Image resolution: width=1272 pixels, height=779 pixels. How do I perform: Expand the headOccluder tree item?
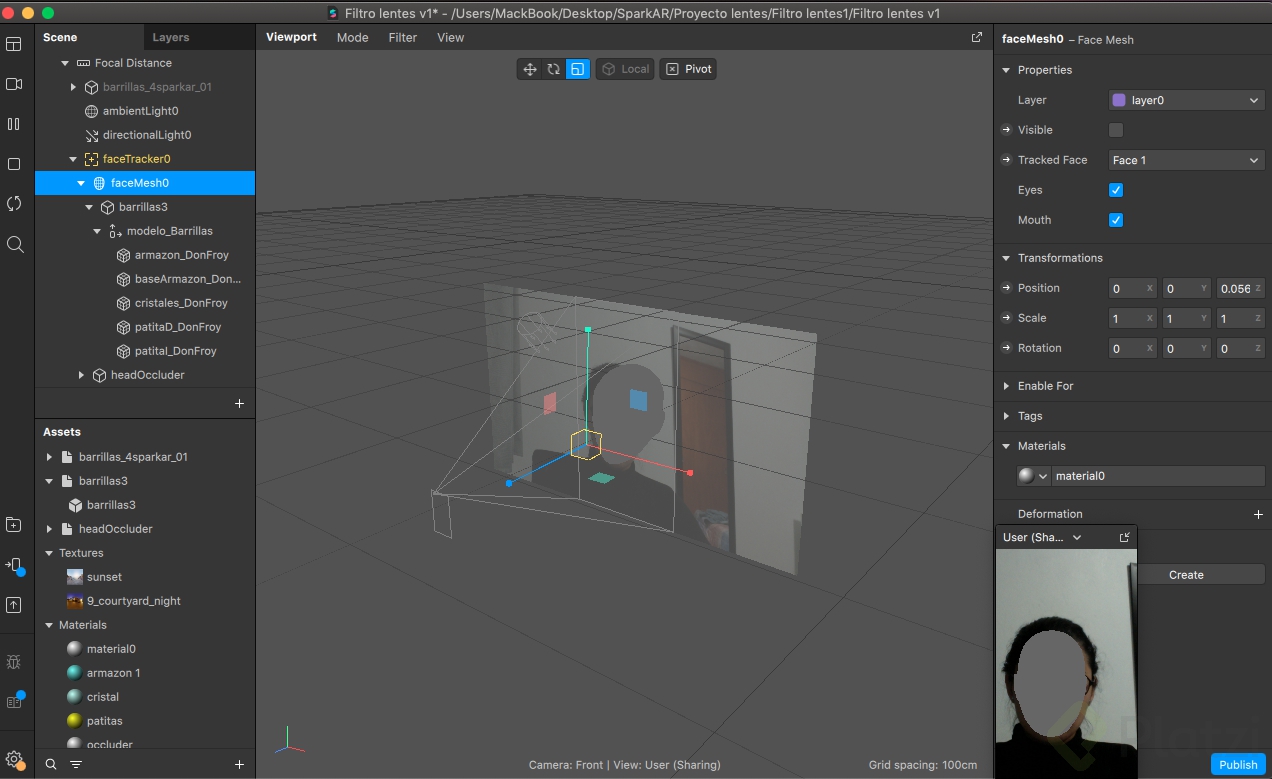point(82,375)
